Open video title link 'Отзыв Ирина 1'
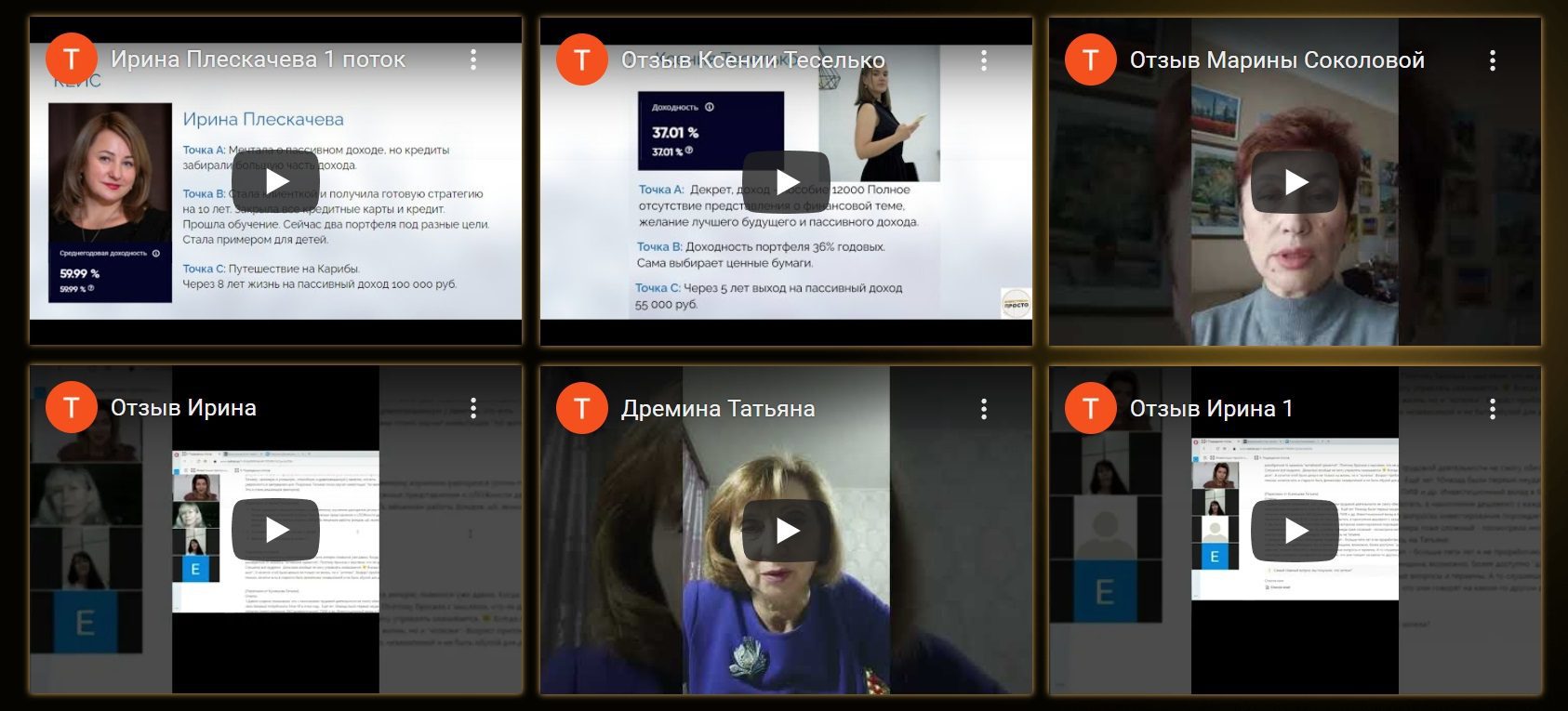This screenshot has width=1568, height=711. (x=1211, y=409)
